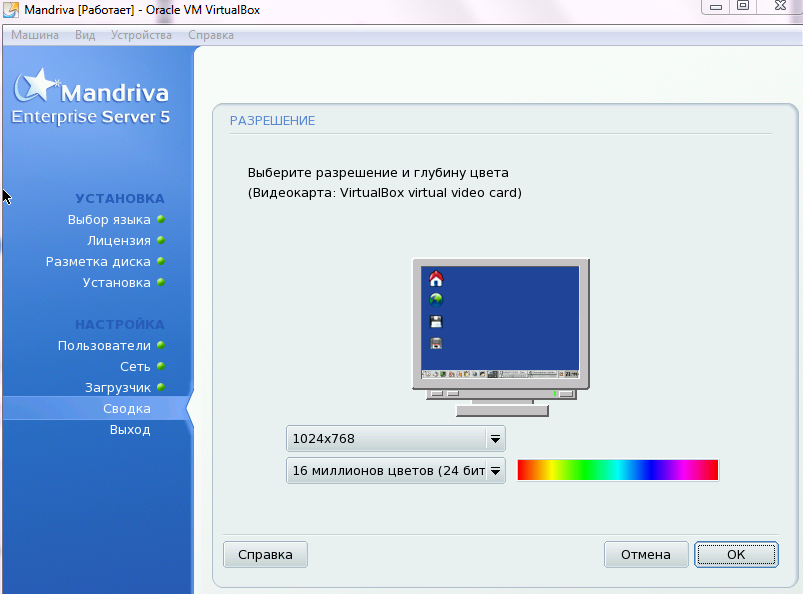
Task: Click green dot next to Выбор языка
Action: [x=161, y=219]
